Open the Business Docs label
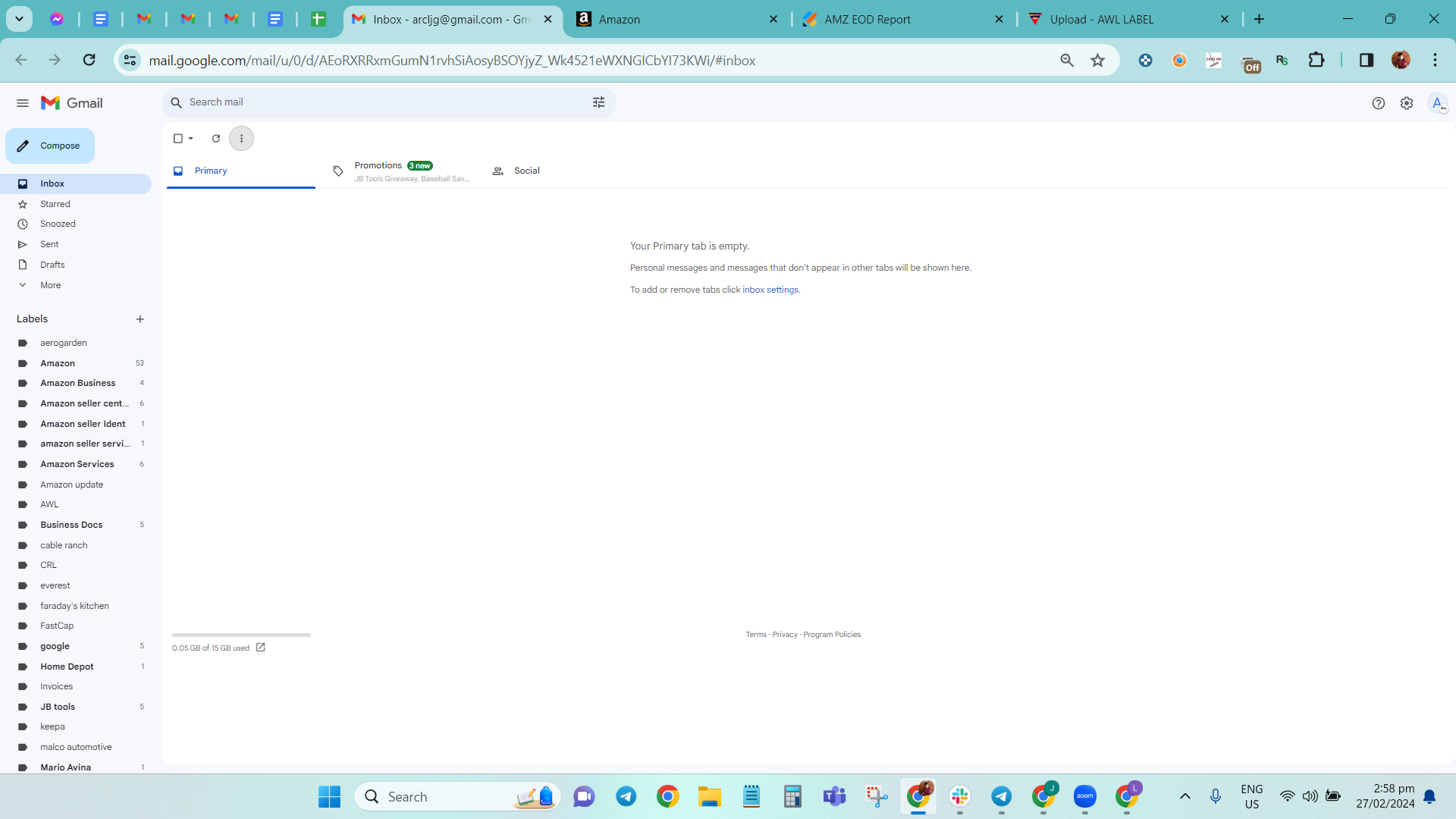Viewport: 1456px width, 819px height. tap(76, 525)
